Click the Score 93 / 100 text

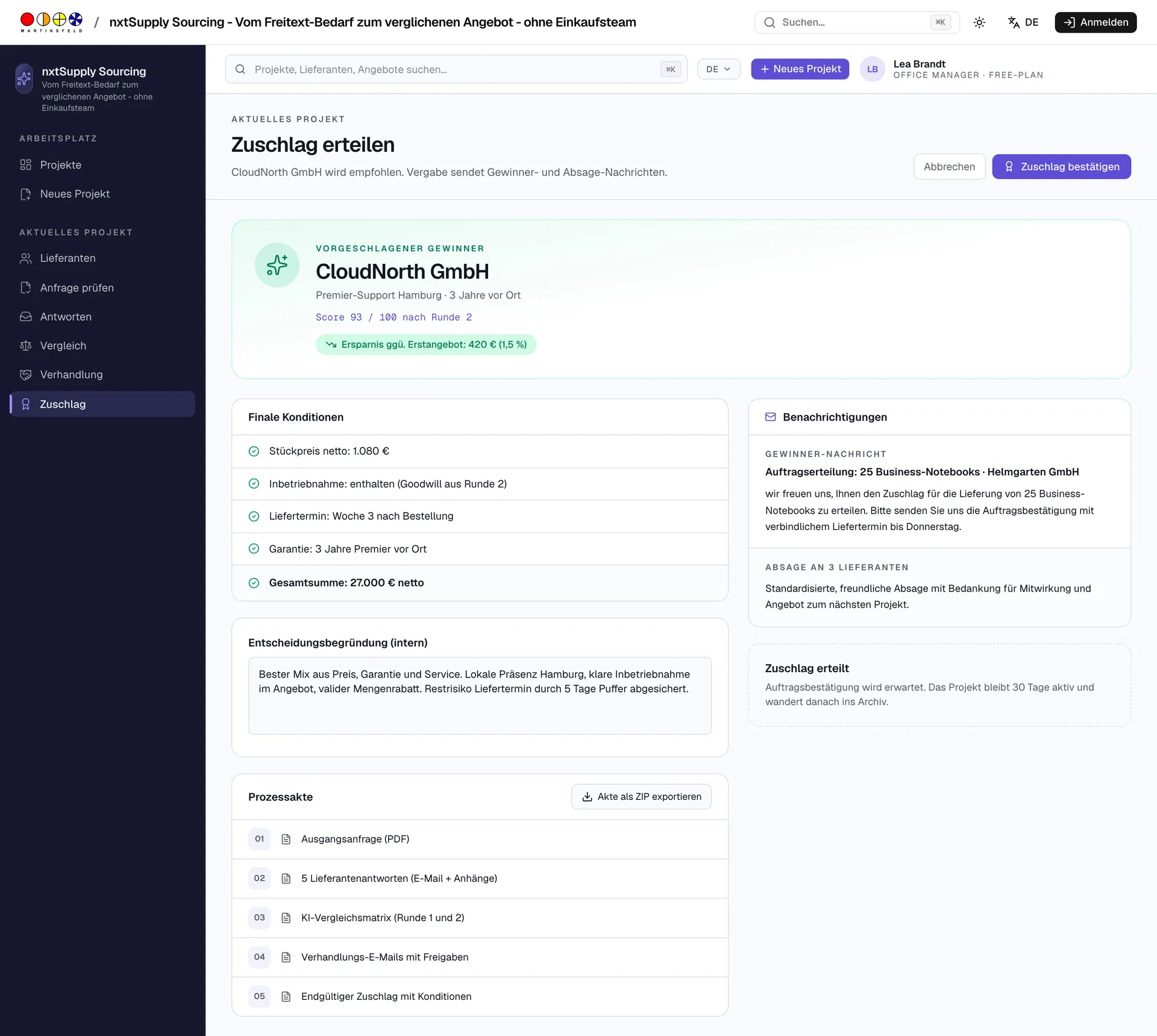[x=394, y=317]
